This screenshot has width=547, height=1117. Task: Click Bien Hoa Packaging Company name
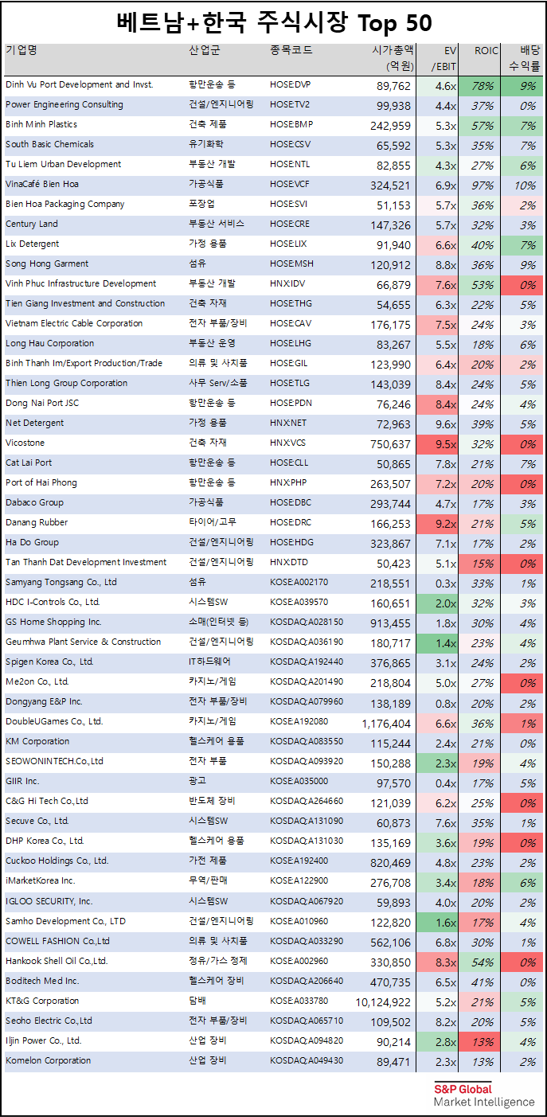tap(65, 204)
